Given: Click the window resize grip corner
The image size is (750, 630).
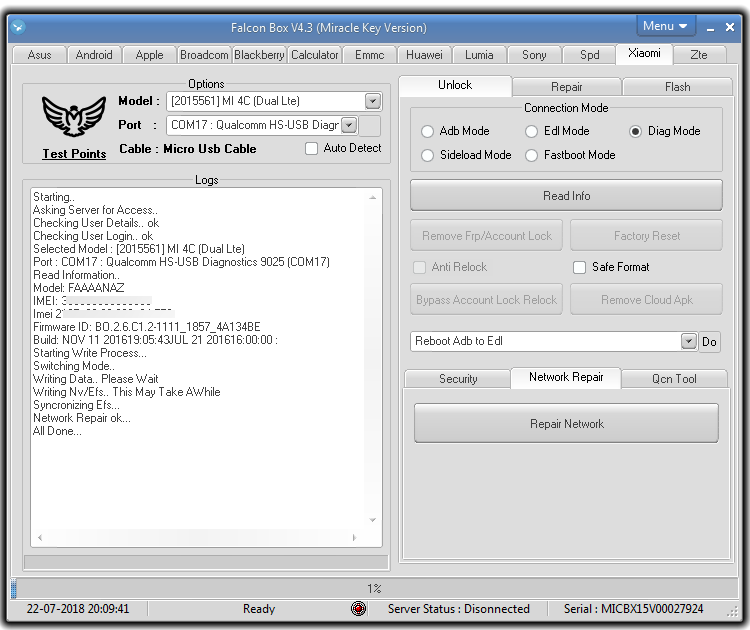Looking at the screenshot, I should [x=733, y=612].
